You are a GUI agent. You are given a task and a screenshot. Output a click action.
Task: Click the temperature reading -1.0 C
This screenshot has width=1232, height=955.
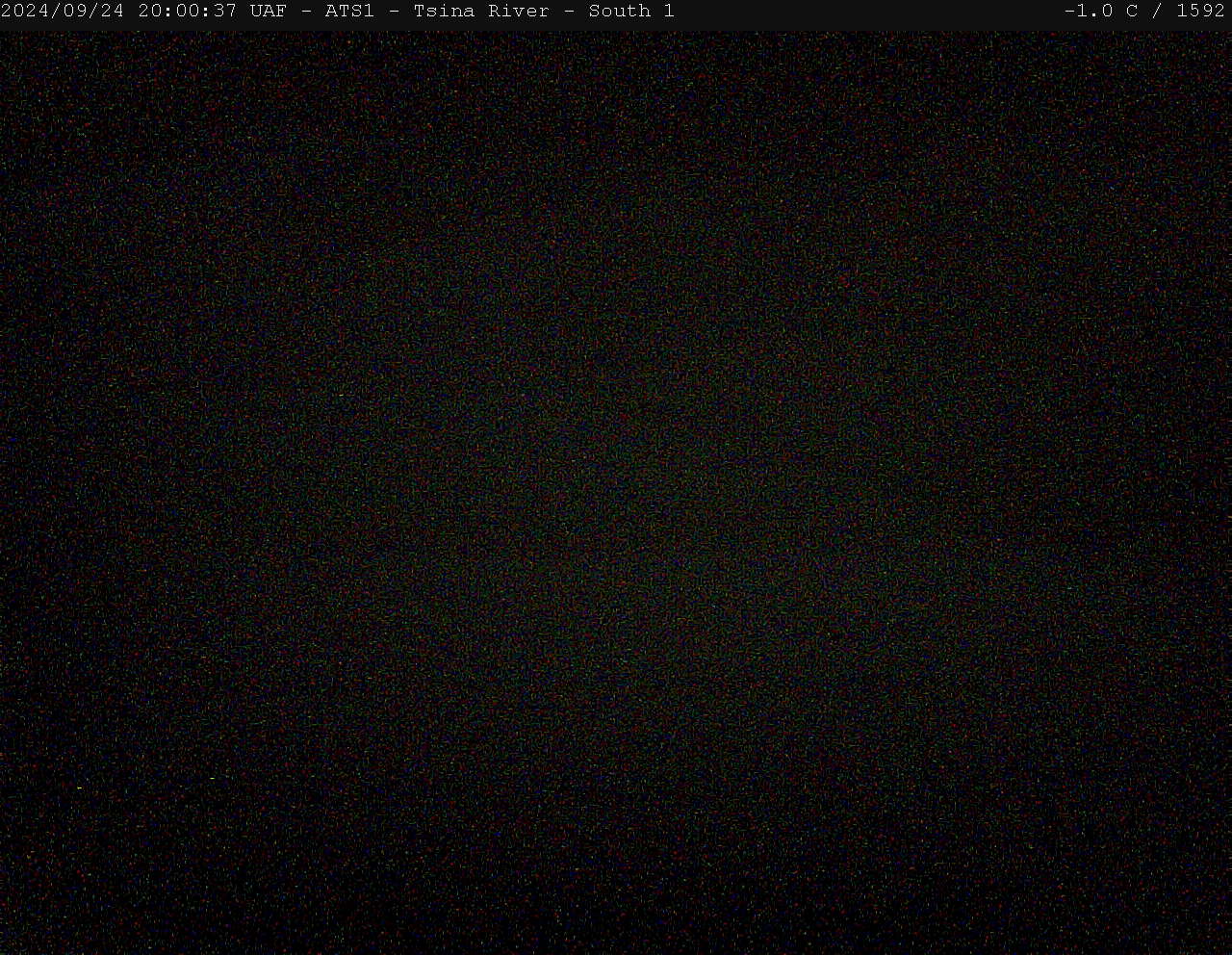pos(1101,12)
